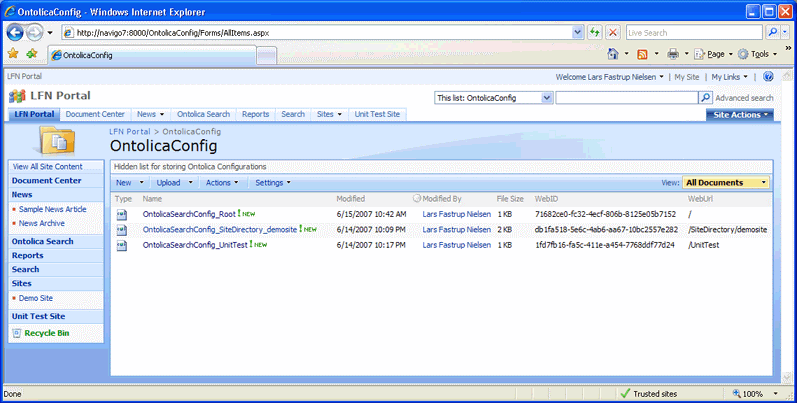
Task: Open the Actions menu
Action: point(222,182)
